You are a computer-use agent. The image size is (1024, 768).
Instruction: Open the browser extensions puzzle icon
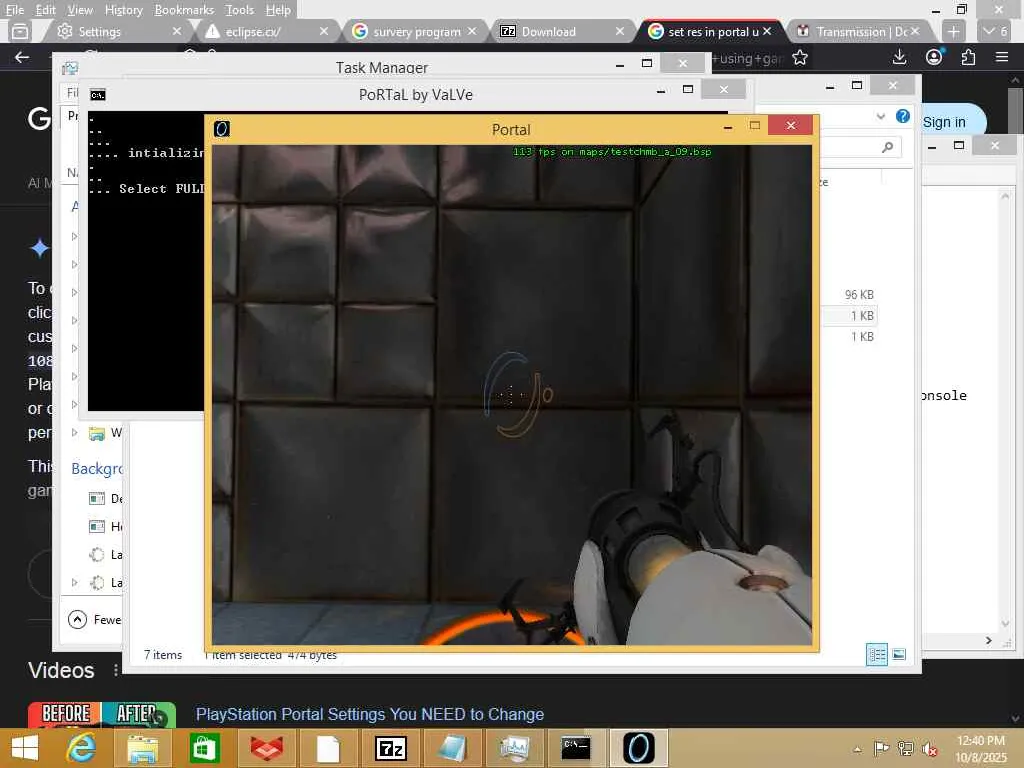pyautogui.click(x=968, y=57)
